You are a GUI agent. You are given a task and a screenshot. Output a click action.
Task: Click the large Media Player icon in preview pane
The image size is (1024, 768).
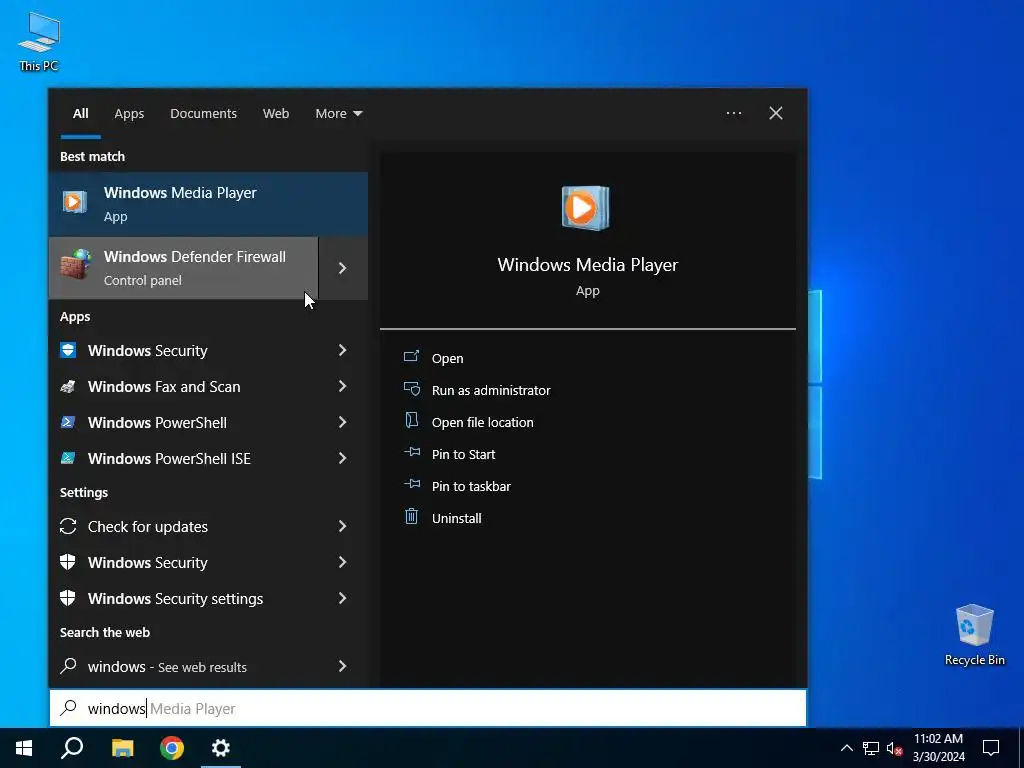586,208
